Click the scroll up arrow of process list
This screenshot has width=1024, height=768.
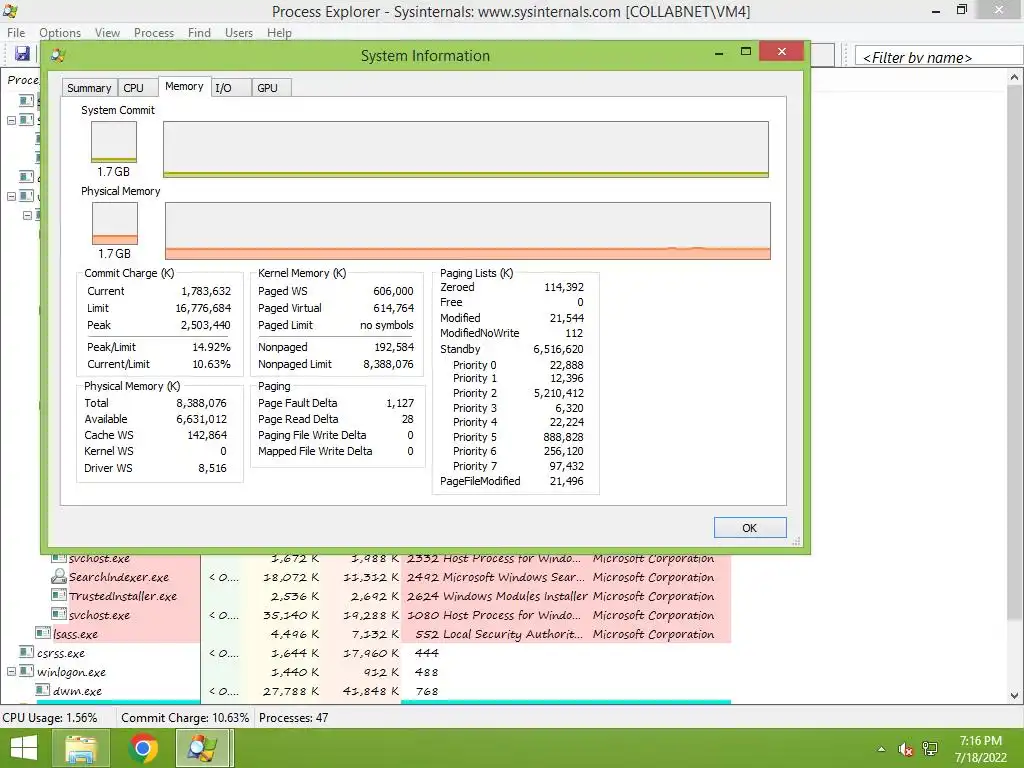pyautogui.click(x=1014, y=77)
